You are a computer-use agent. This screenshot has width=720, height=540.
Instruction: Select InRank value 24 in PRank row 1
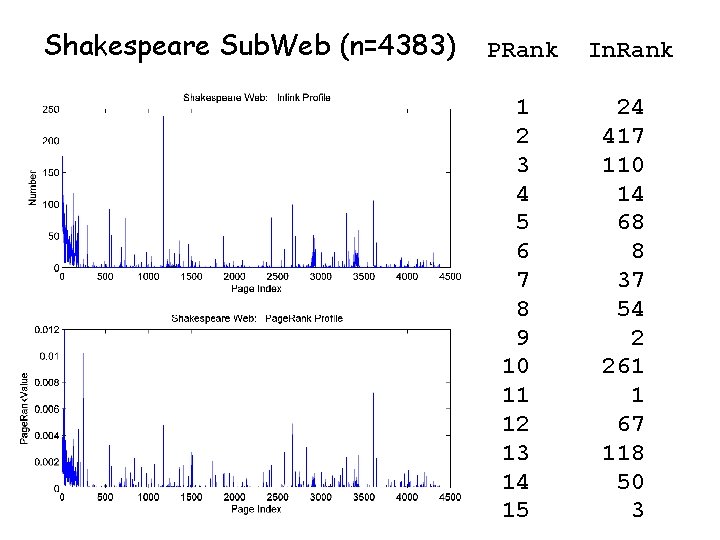click(x=630, y=107)
